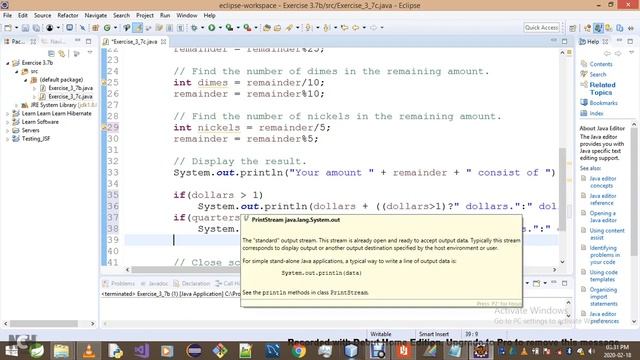Open the Visual Studio taskbar icon
The width and height of the screenshot is (640, 360).
point(141,351)
